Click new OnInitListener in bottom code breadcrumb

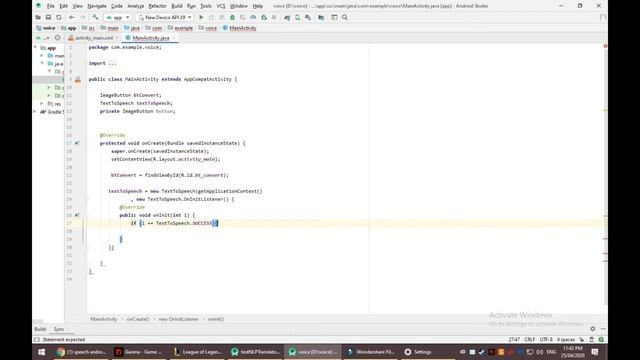178,319
